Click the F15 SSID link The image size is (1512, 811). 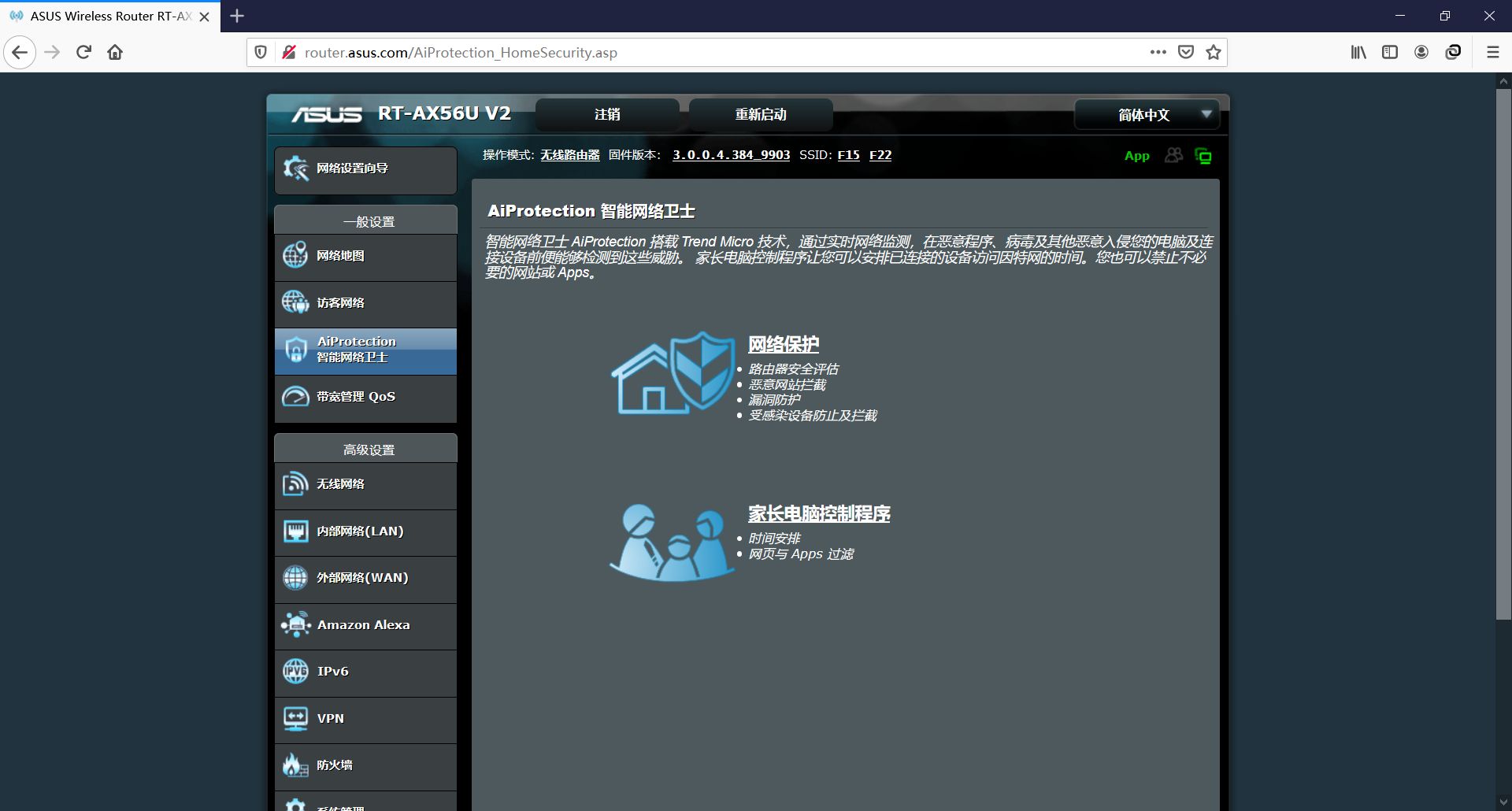848,155
